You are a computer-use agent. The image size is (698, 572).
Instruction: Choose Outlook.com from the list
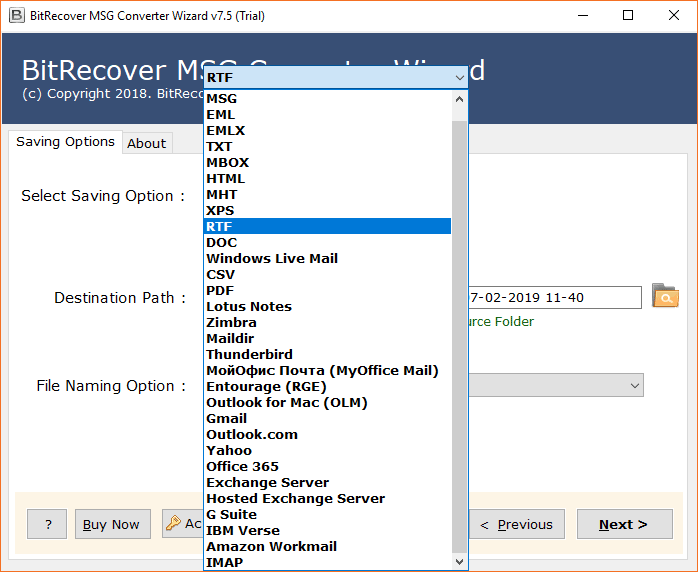point(327,435)
